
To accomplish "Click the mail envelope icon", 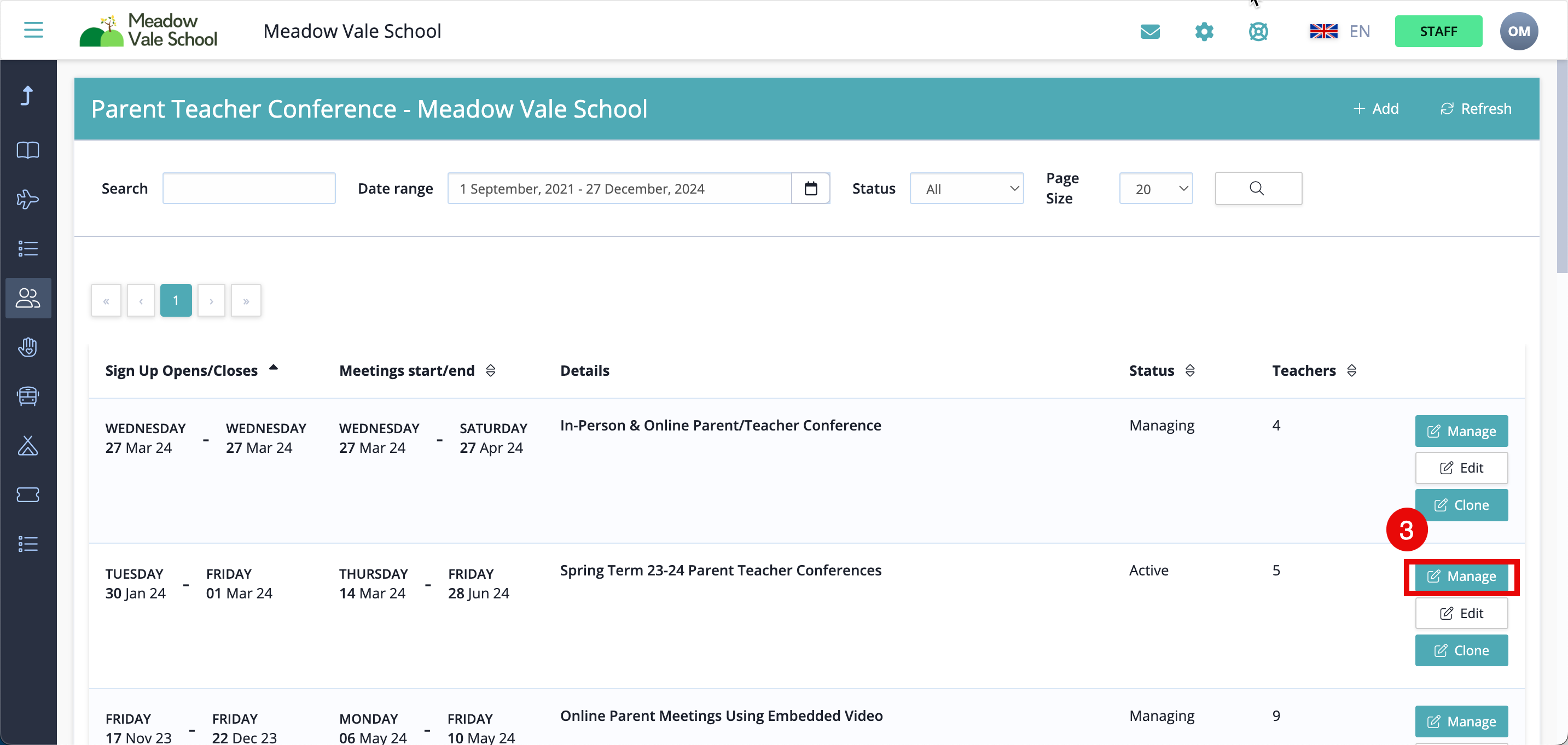I will click(x=1149, y=31).
